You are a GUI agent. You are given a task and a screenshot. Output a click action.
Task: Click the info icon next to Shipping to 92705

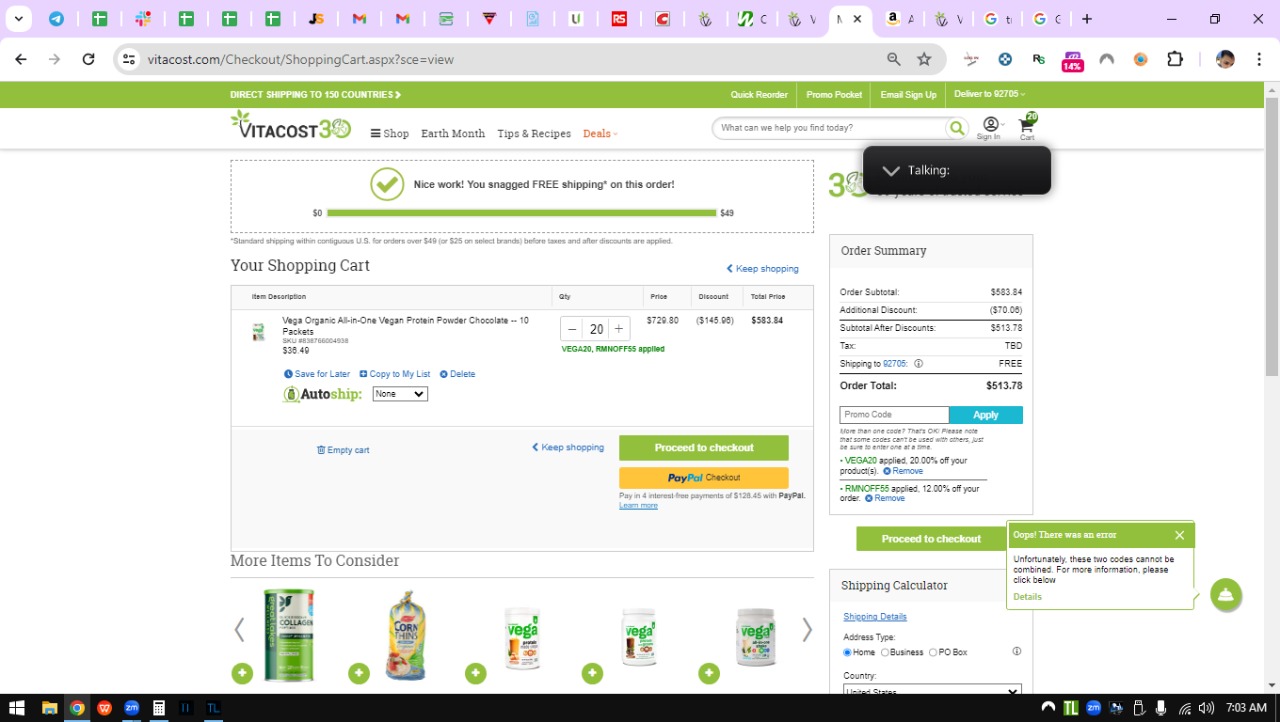pyautogui.click(x=918, y=364)
